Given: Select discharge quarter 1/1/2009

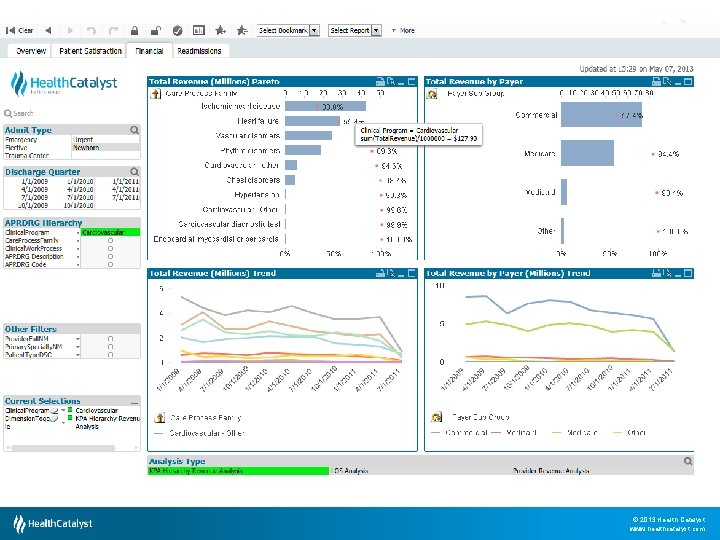Looking at the screenshot, I should [34, 181].
